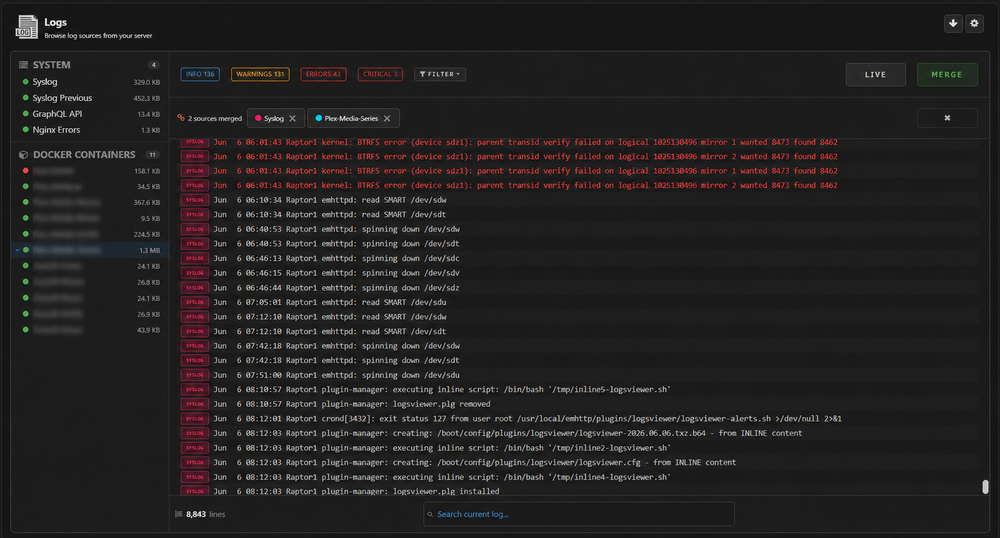1000x538 pixels.
Task: Click the Docker Containers count badge 11
Action: [x=152, y=155]
